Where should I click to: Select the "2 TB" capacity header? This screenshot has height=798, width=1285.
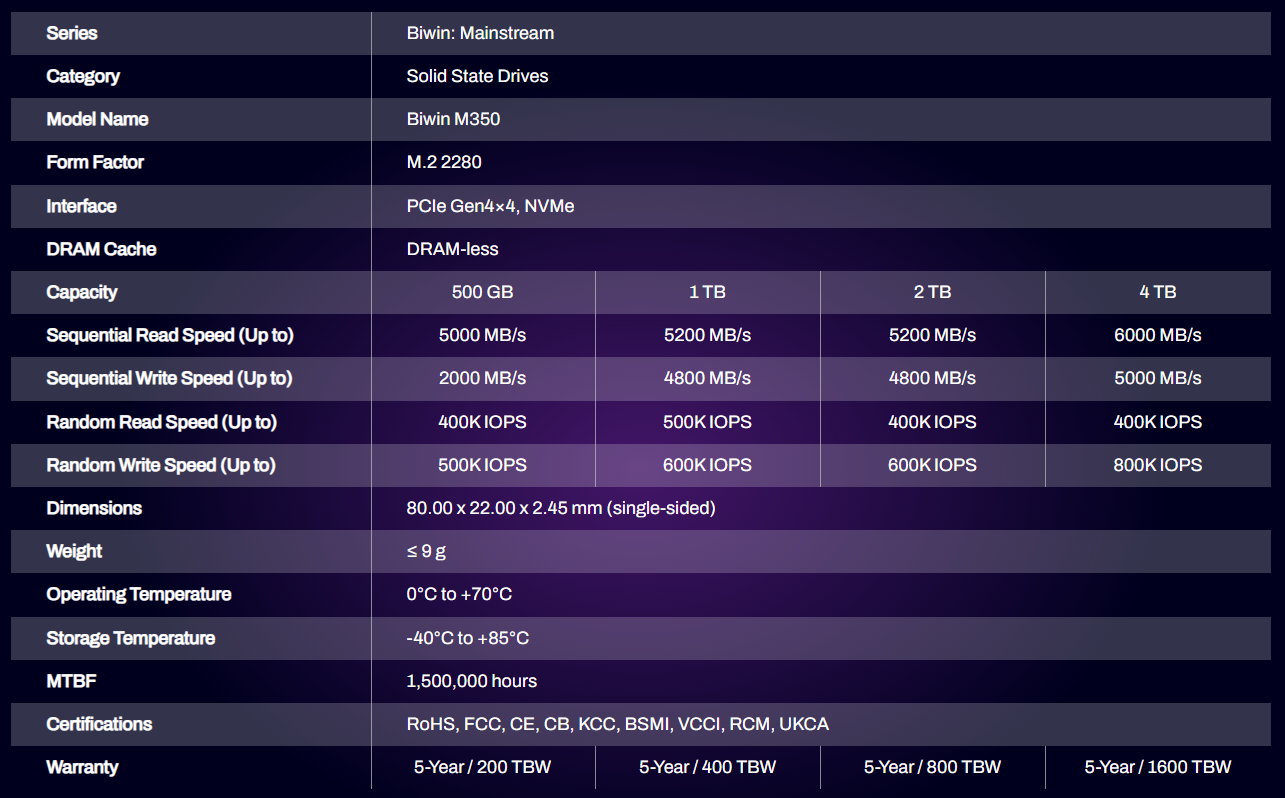(x=933, y=292)
